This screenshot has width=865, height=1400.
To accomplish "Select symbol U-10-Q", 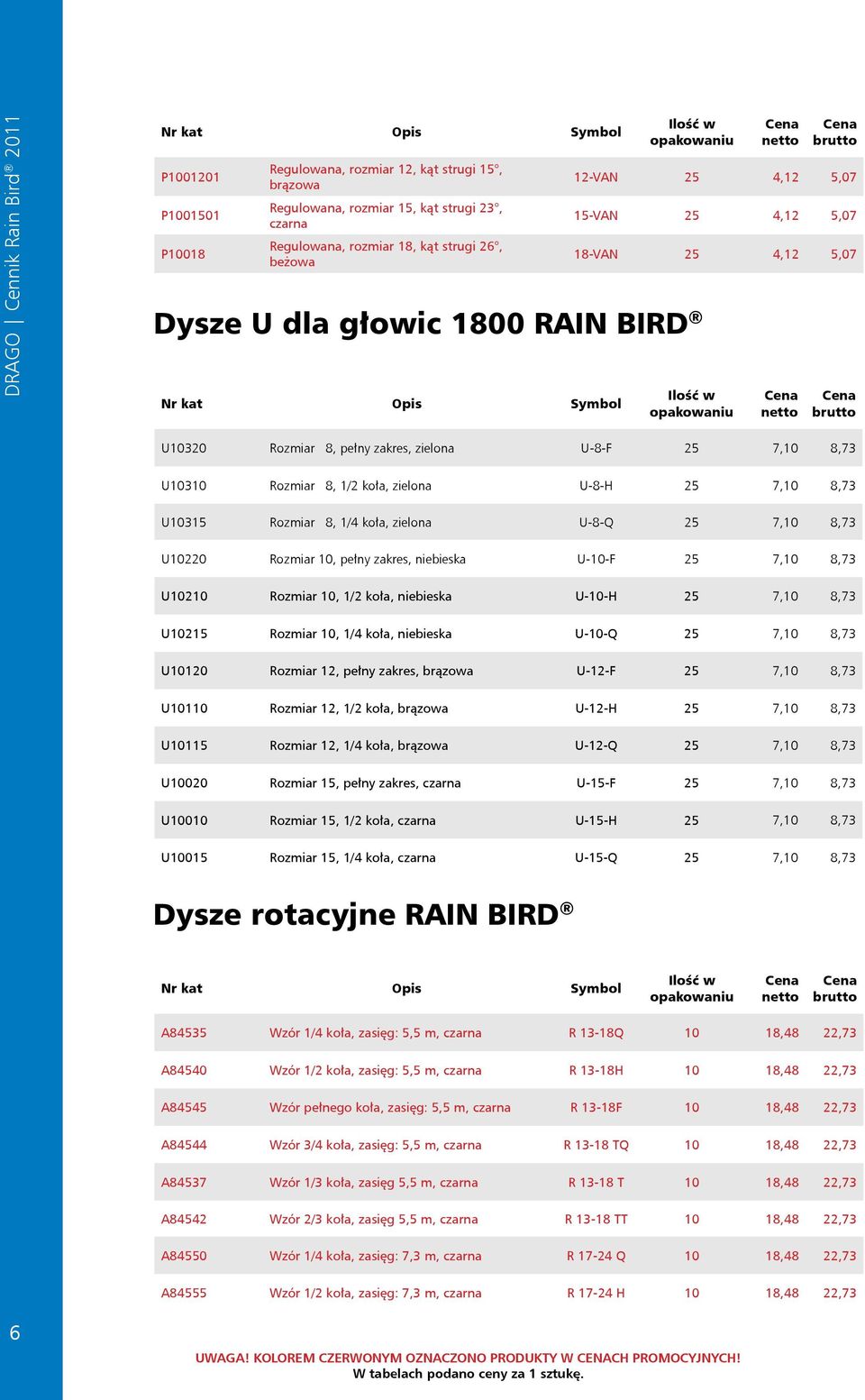I will pos(596,634).
